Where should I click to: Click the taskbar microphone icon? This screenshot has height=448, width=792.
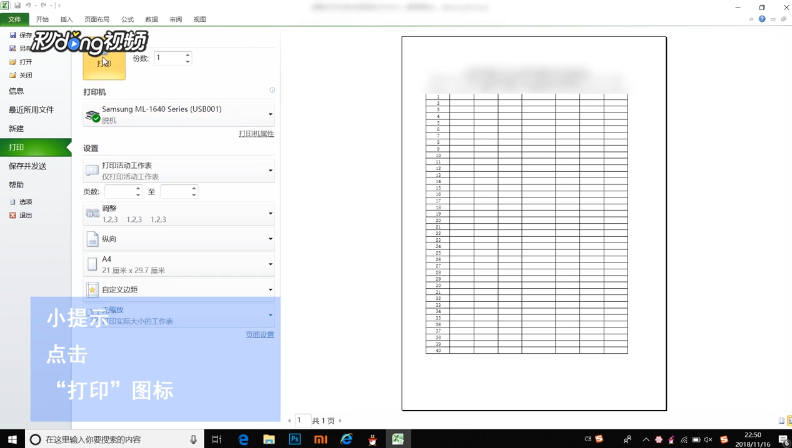pyautogui.click(x=193, y=439)
